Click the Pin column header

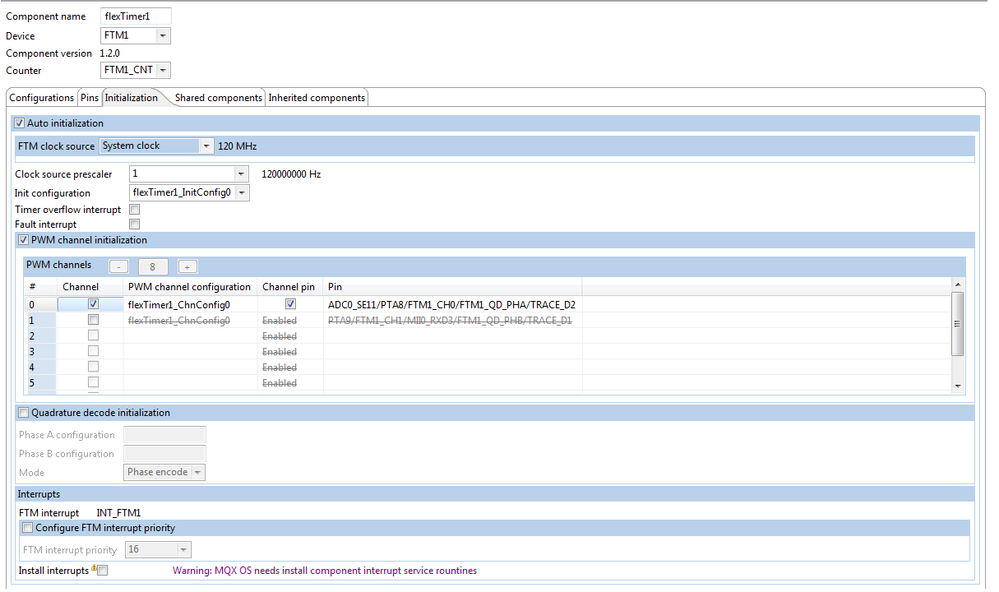coord(452,287)
